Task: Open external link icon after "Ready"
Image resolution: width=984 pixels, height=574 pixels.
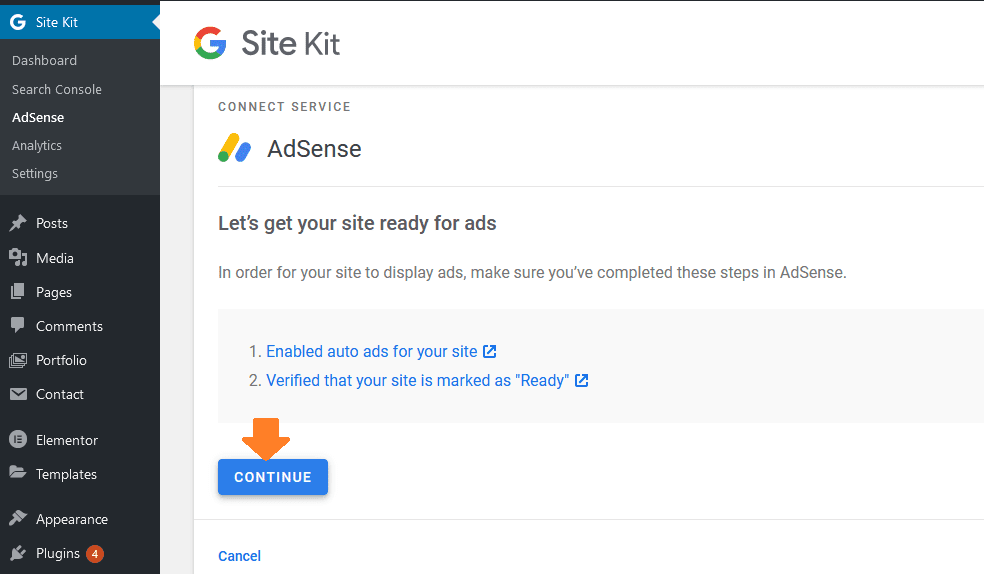Action: 582,380
